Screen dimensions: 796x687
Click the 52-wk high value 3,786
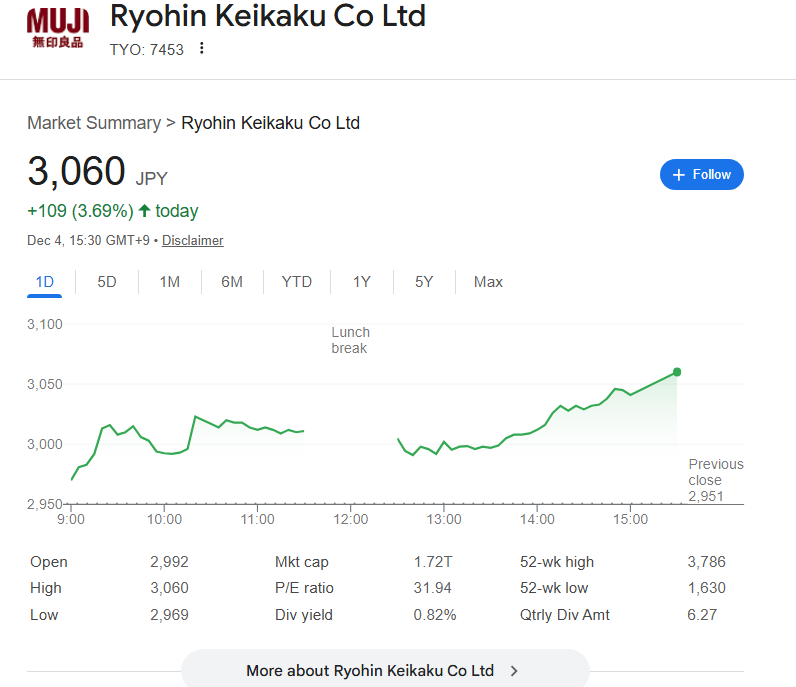706,562
